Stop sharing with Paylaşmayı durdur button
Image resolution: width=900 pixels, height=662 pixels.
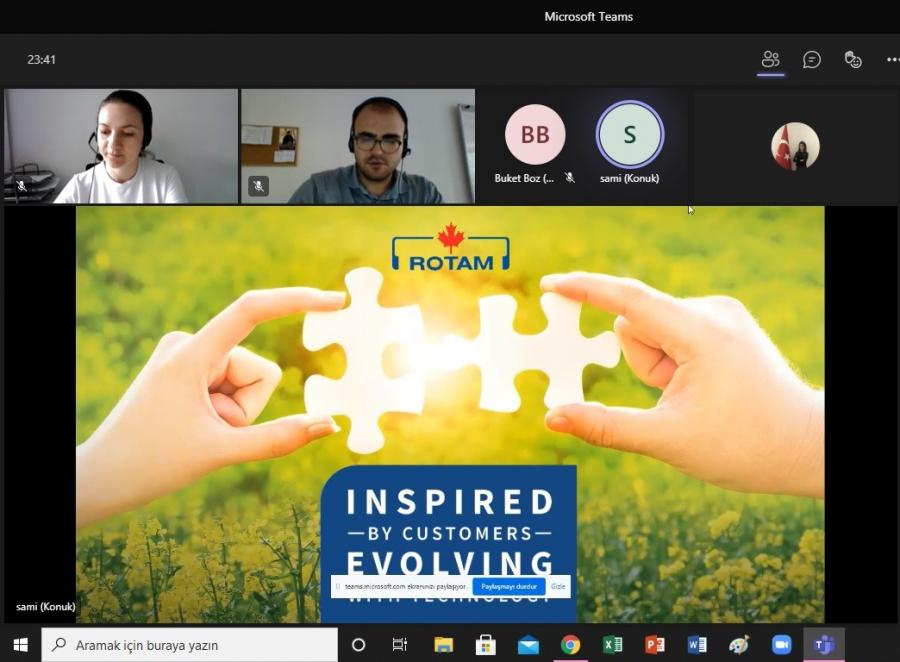tap(510, 586)
